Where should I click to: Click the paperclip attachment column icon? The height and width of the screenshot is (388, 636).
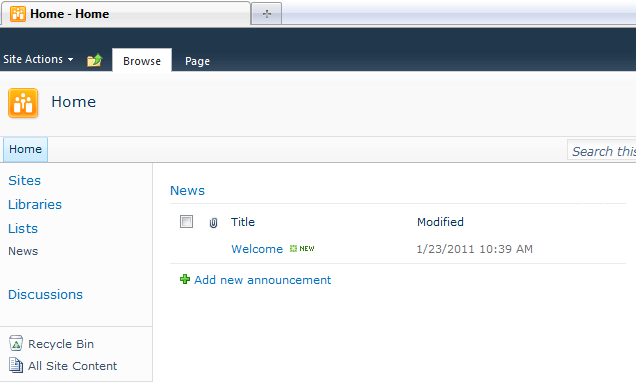[x=213, y=223]
